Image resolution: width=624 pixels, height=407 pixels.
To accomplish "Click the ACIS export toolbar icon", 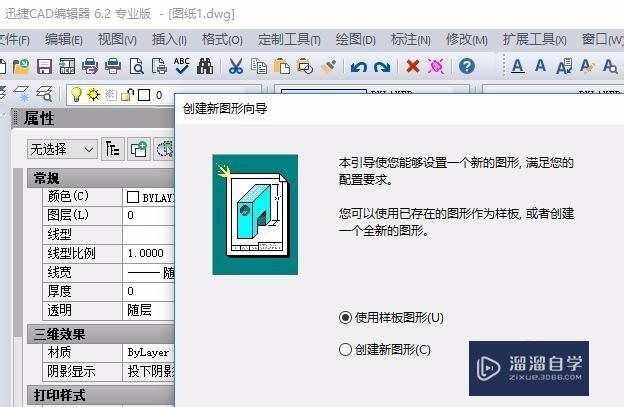I will 67,66.
